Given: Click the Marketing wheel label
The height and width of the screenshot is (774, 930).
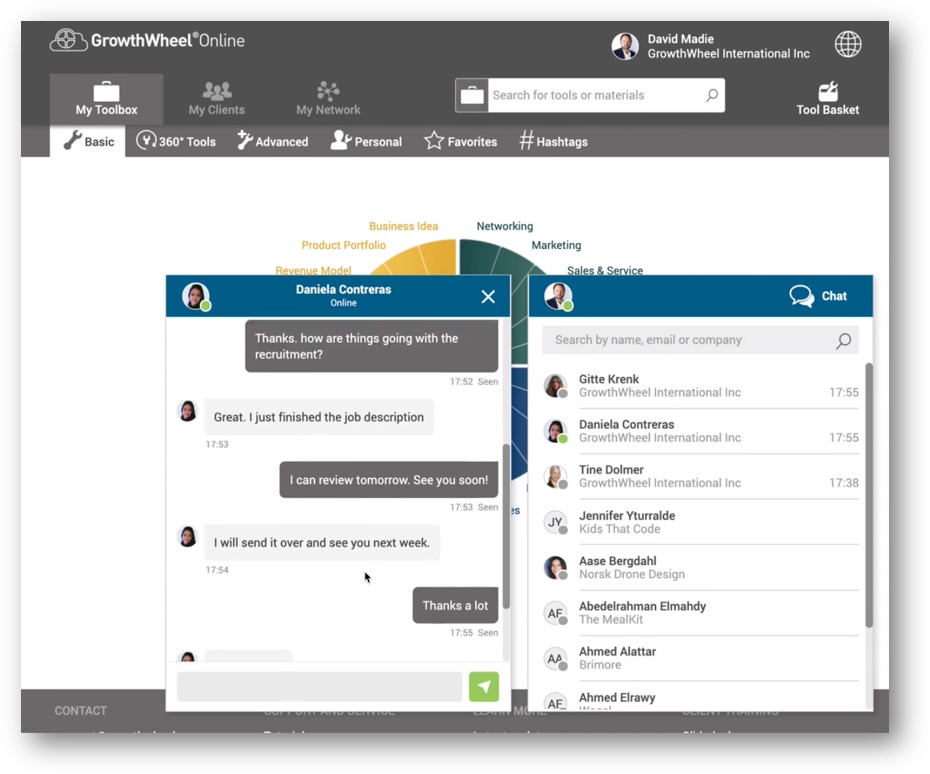Looking at the screenshot, I should click(x=556, y=245).
